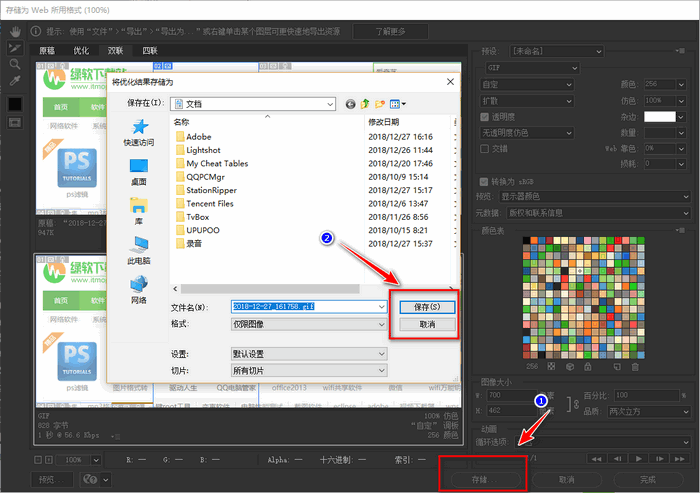Open Save in (保存在) folder dropdown
Viewport: 700px width, 493px height.
point(253,104)
